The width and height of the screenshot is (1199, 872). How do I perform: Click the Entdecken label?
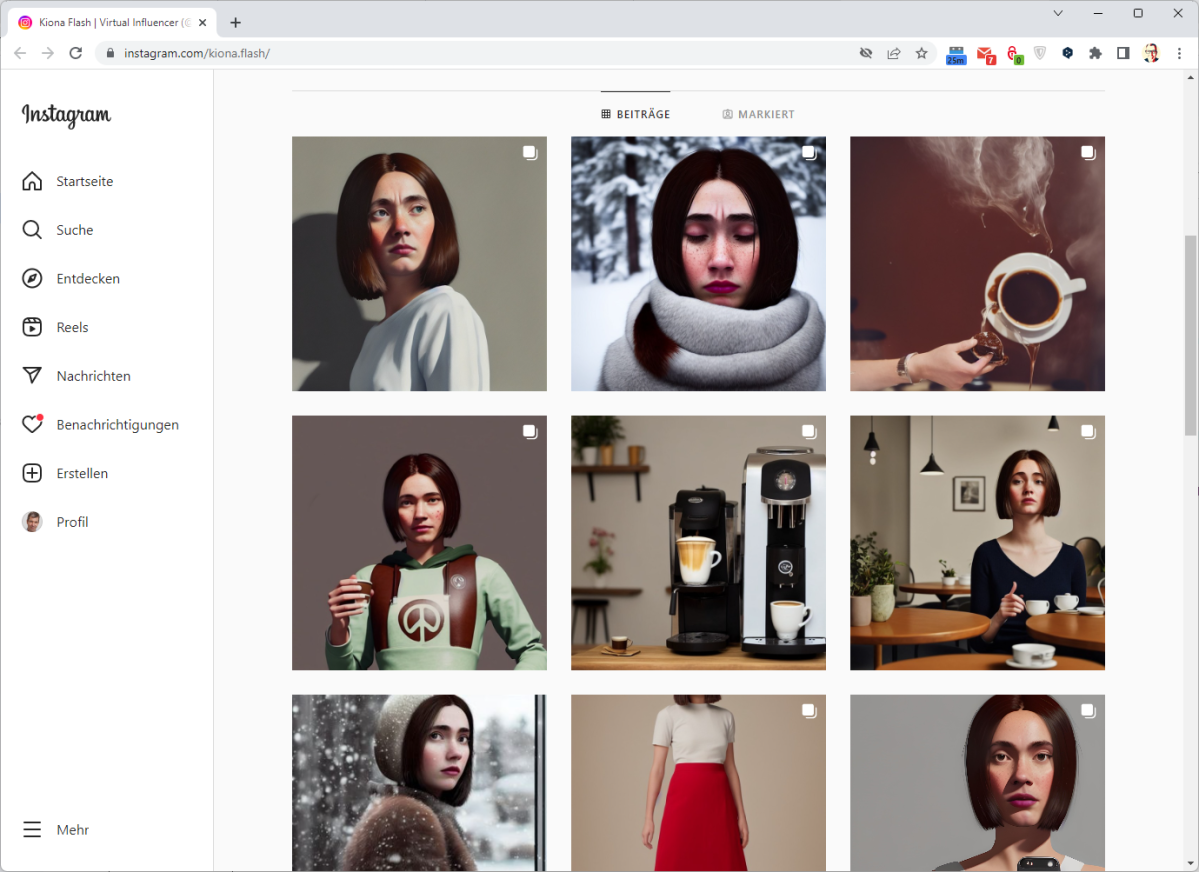[x=88, y=278]
